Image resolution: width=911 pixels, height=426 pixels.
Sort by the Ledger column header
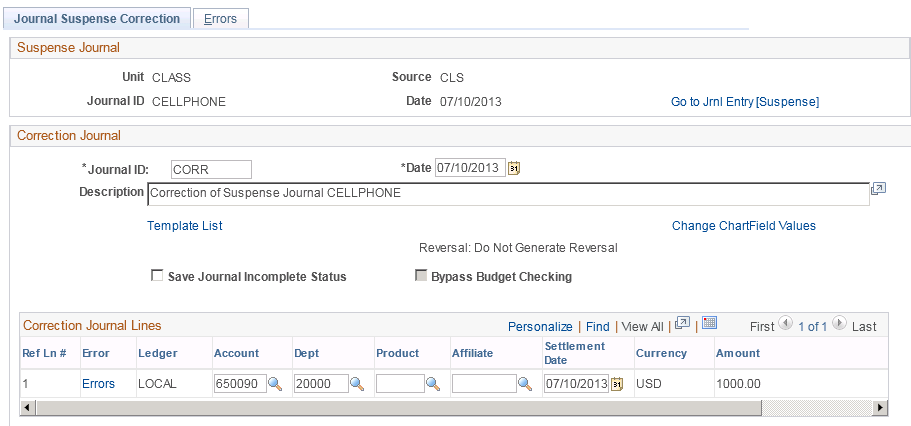pos(157,353)
